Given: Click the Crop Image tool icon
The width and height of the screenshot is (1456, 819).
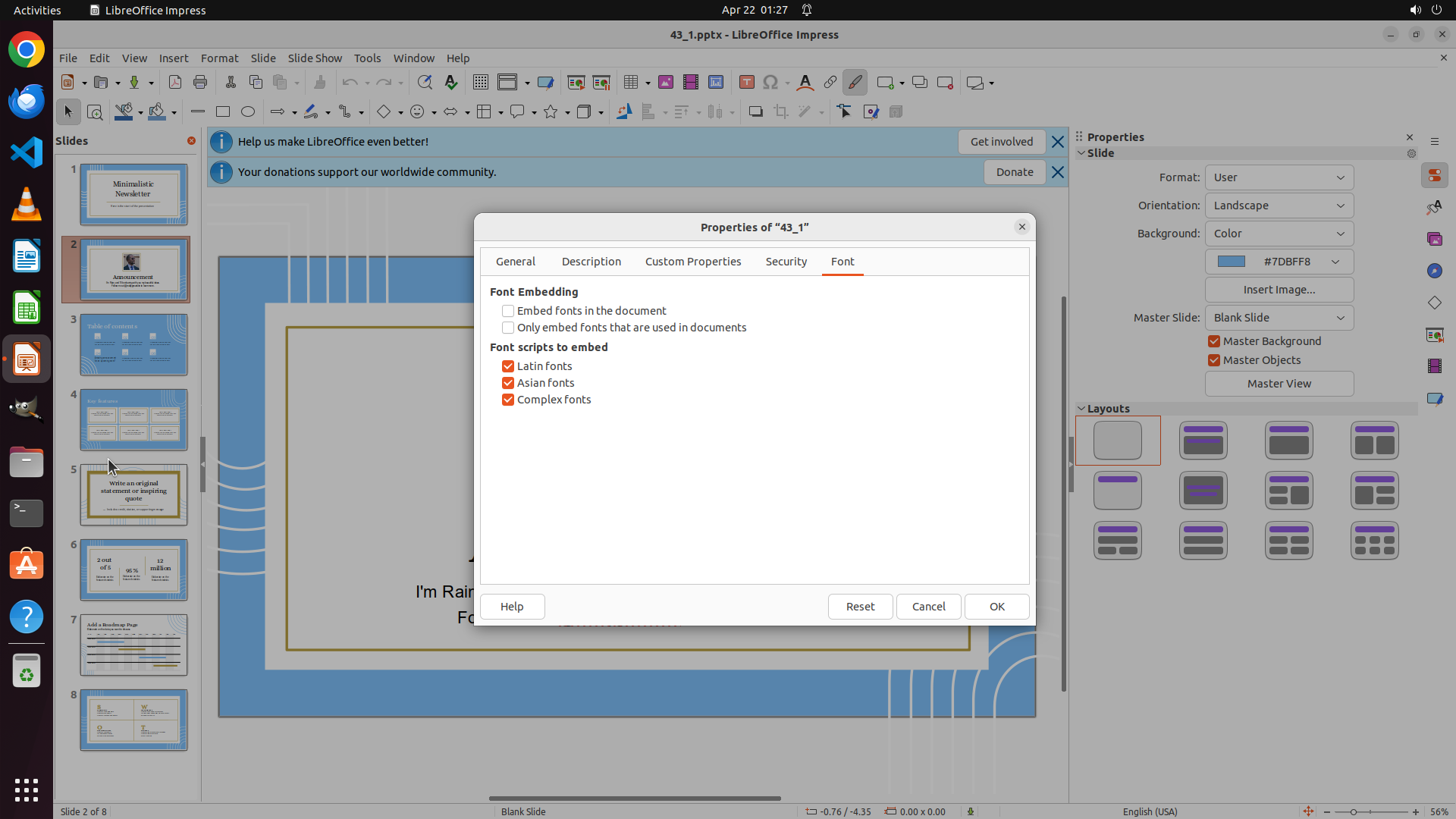Looking at the screenshot, I should click(780, 111).
